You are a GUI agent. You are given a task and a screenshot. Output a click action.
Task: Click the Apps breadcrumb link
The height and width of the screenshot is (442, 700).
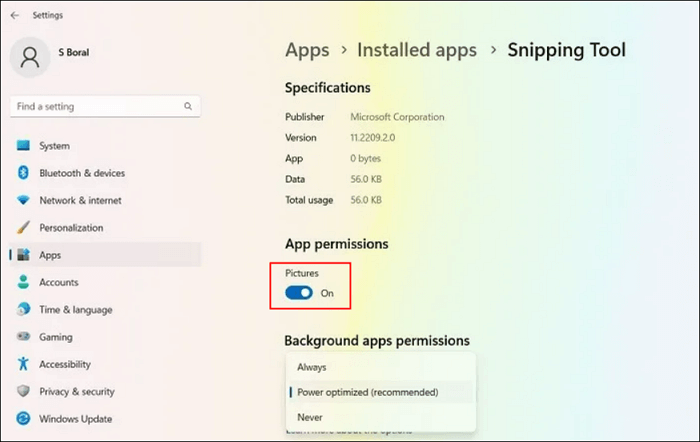click(307, 50)
